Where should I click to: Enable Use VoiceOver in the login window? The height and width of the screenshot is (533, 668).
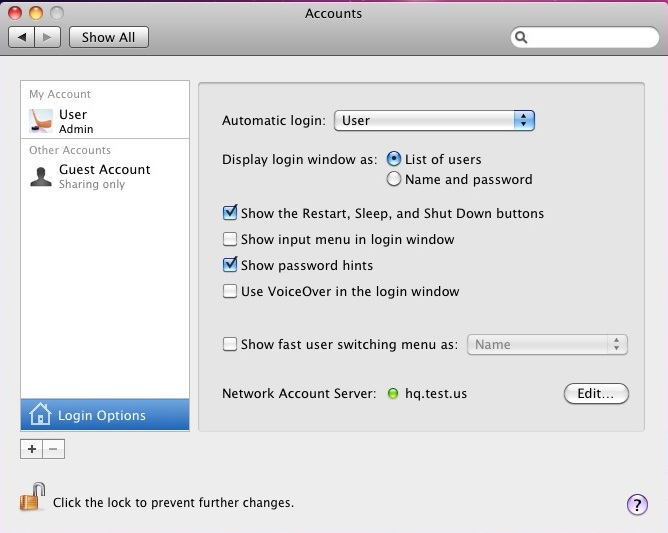pos(230,291)
